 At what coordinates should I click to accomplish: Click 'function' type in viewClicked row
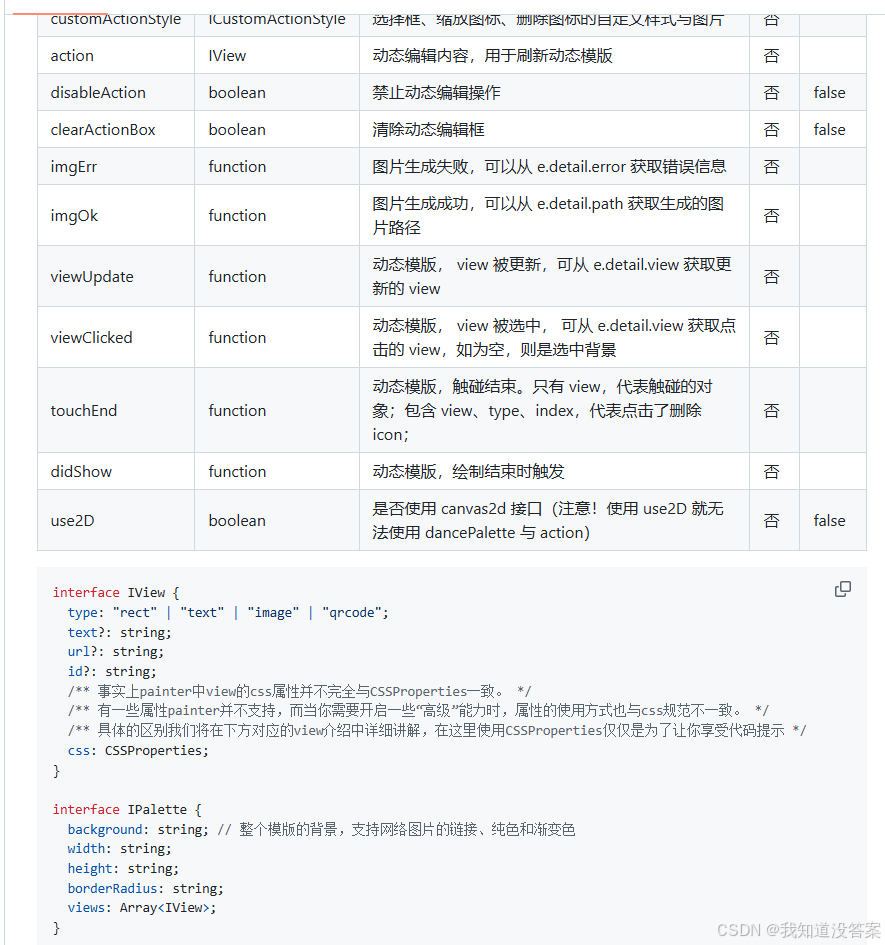pos(237,338)
